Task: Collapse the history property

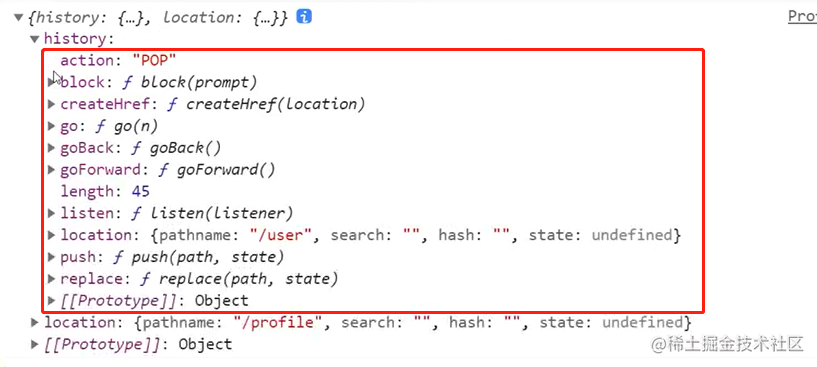Action: tap(34, 39)
